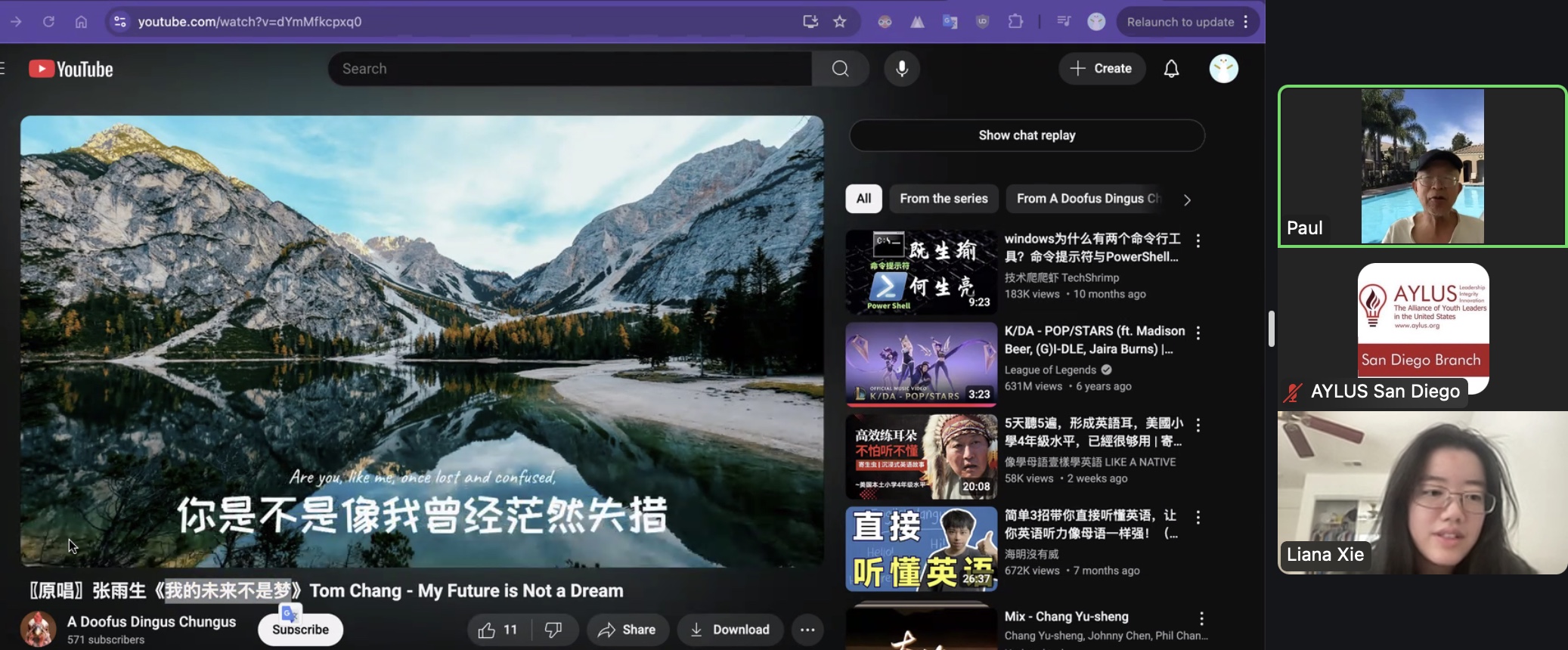Open A Doofus Dingus Chungus channel name
This screenshot has width=1568, height=650.
pyautogui.click(x=151, y=622)
